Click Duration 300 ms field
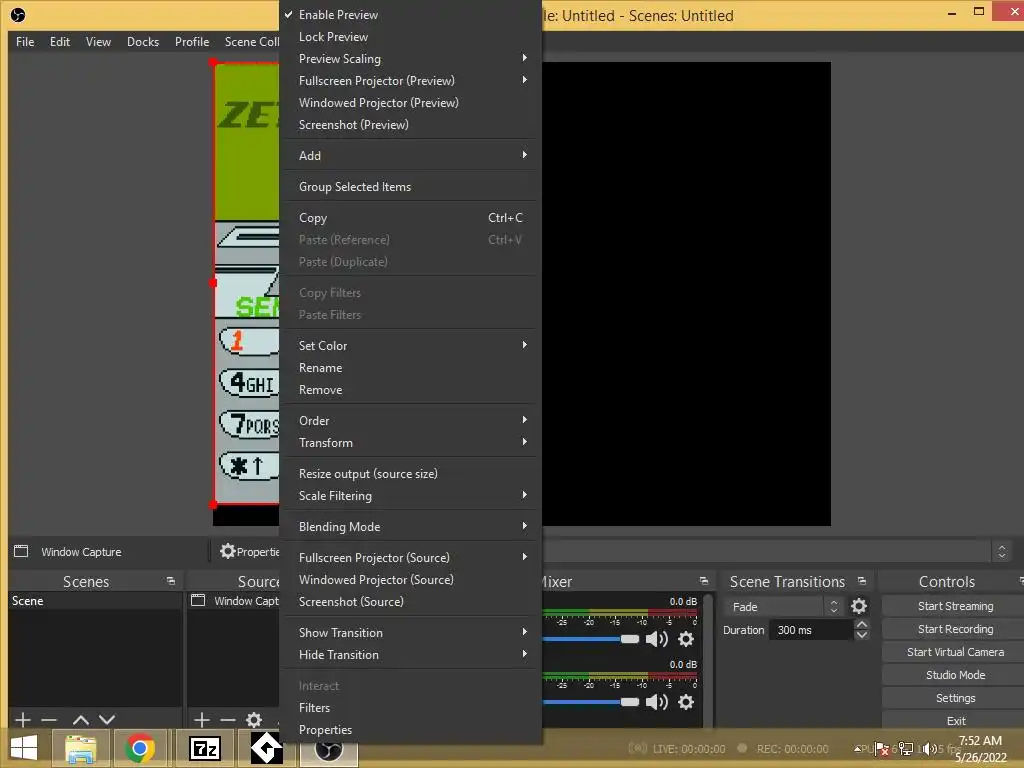 point(812,630)
